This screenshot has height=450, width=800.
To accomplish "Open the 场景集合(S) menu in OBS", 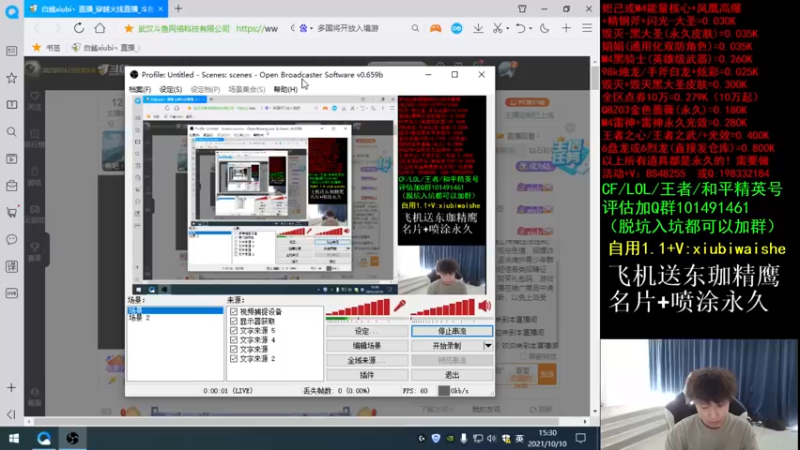I will click(246, 89).
